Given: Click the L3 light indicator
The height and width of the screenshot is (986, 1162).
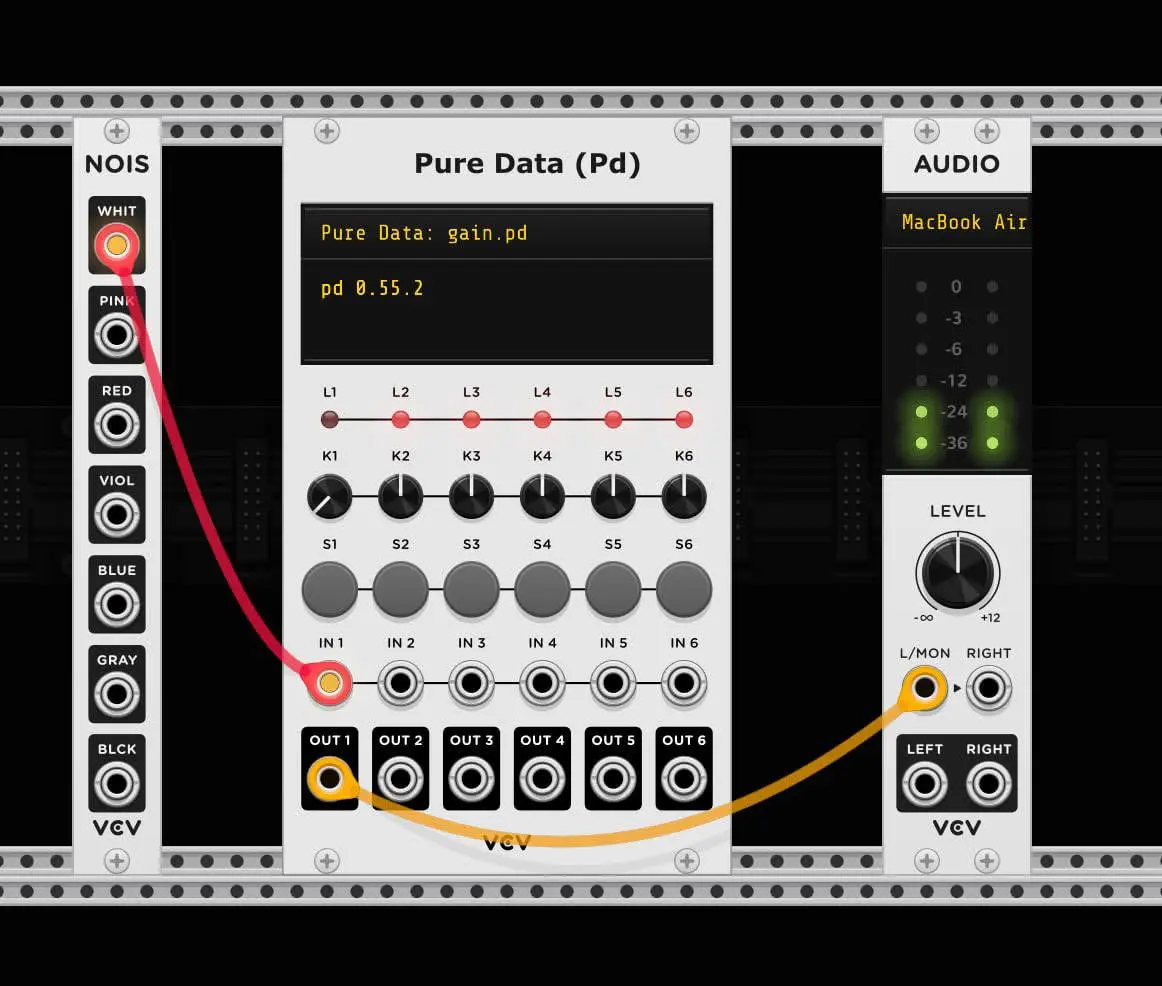Looking at the screenshot, I should 471,420.
